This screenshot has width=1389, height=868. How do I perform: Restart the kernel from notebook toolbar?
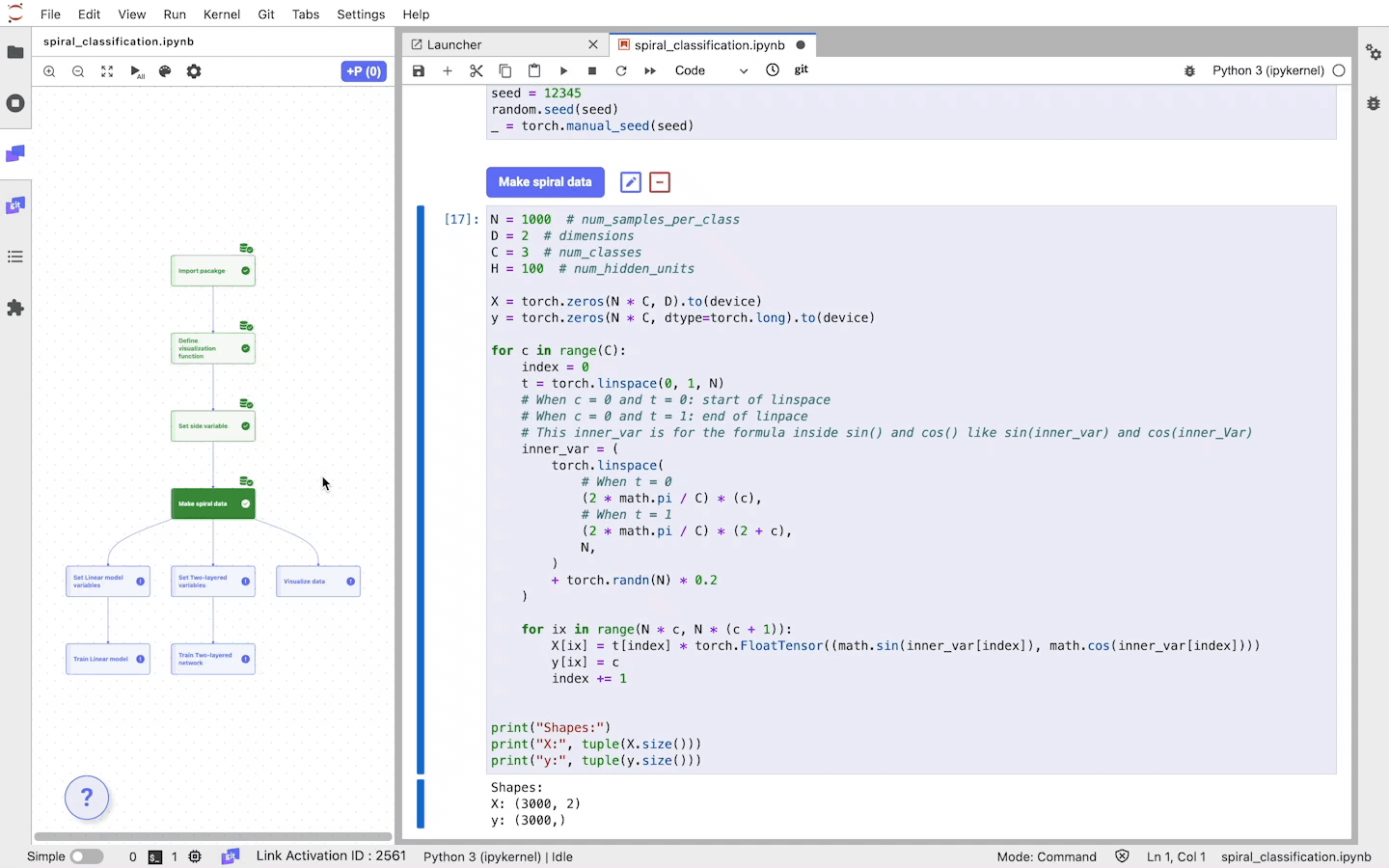[621, 71]
